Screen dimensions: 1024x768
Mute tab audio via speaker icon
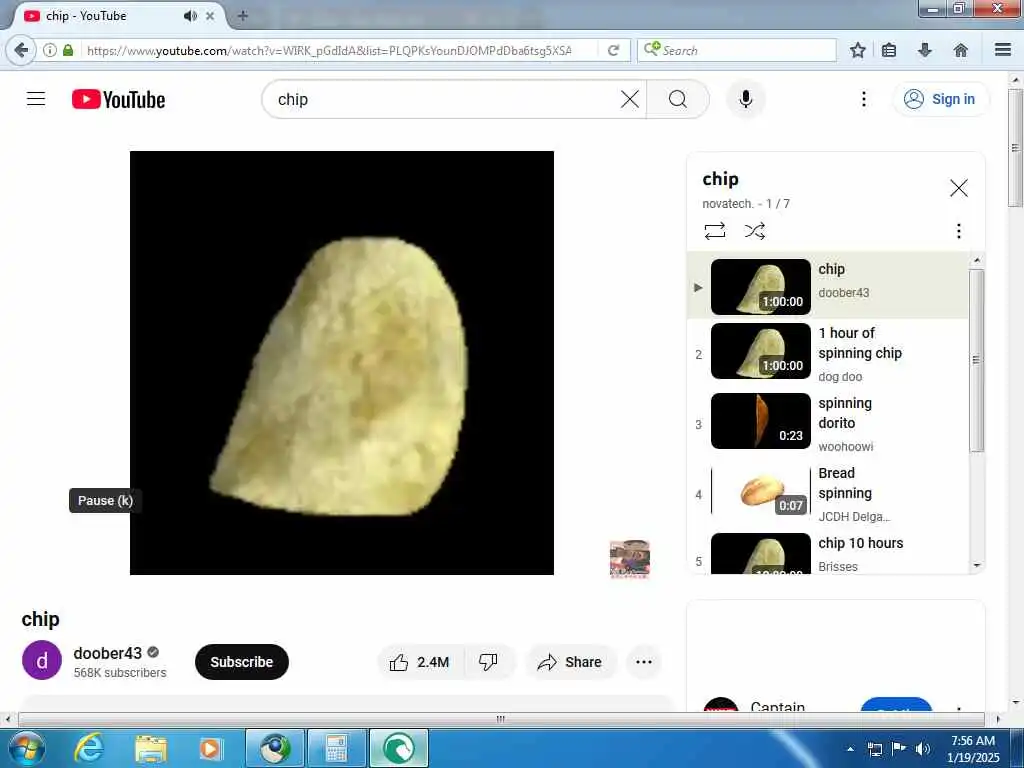190,16
